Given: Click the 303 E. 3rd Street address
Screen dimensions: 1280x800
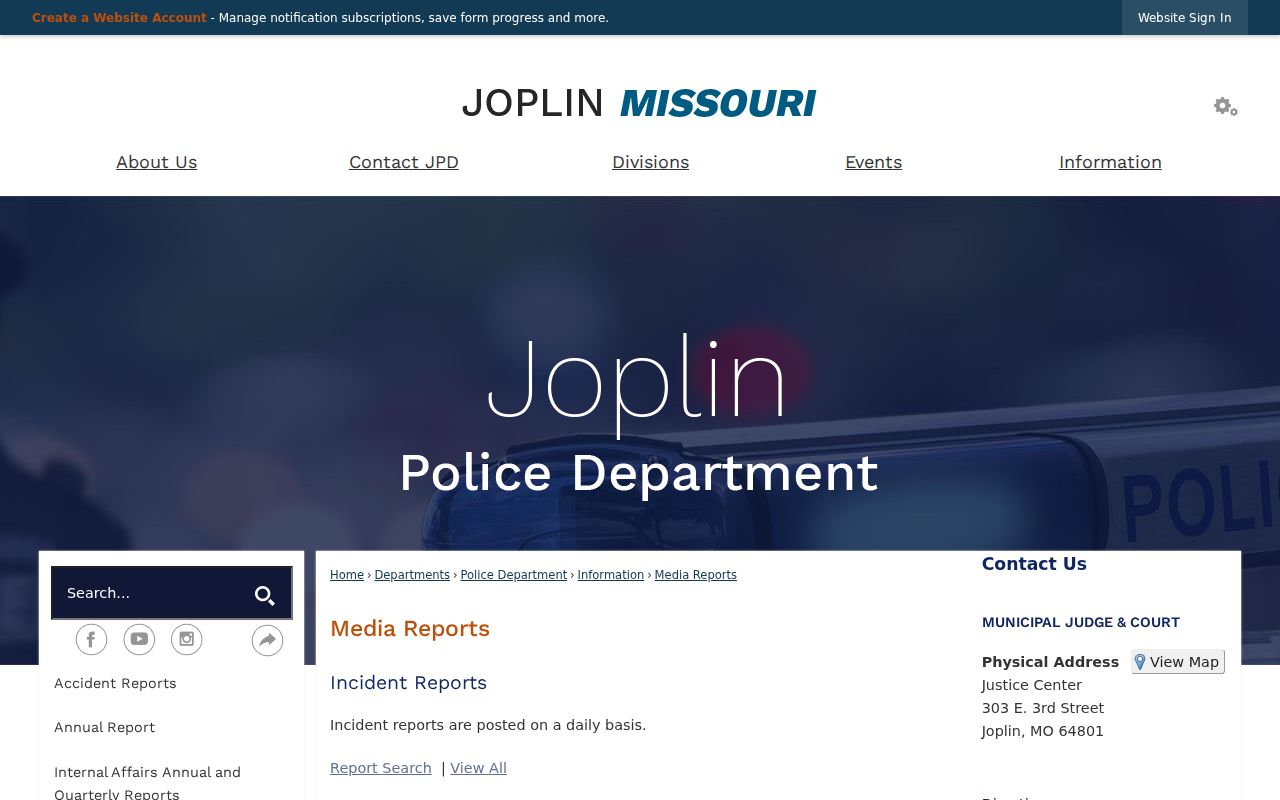Looking at the screenshot, I should tap(1043, 708).
